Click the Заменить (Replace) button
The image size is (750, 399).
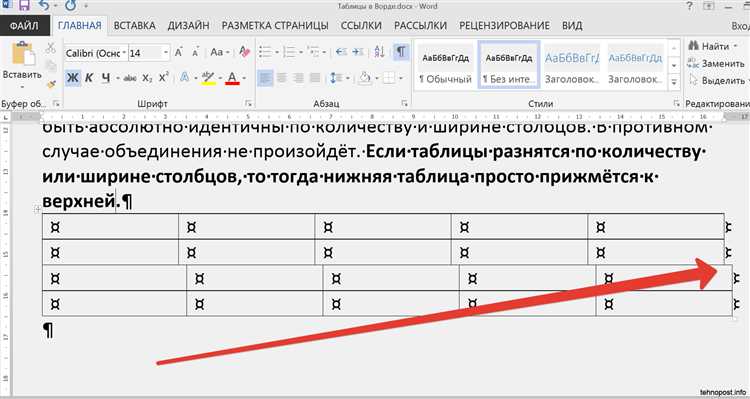tap(716, 64)
